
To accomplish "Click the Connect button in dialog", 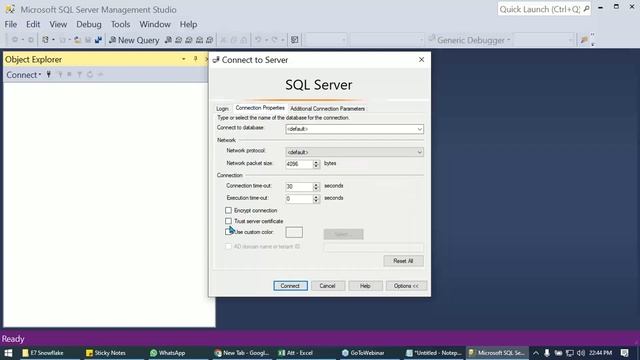I will 290,286.
